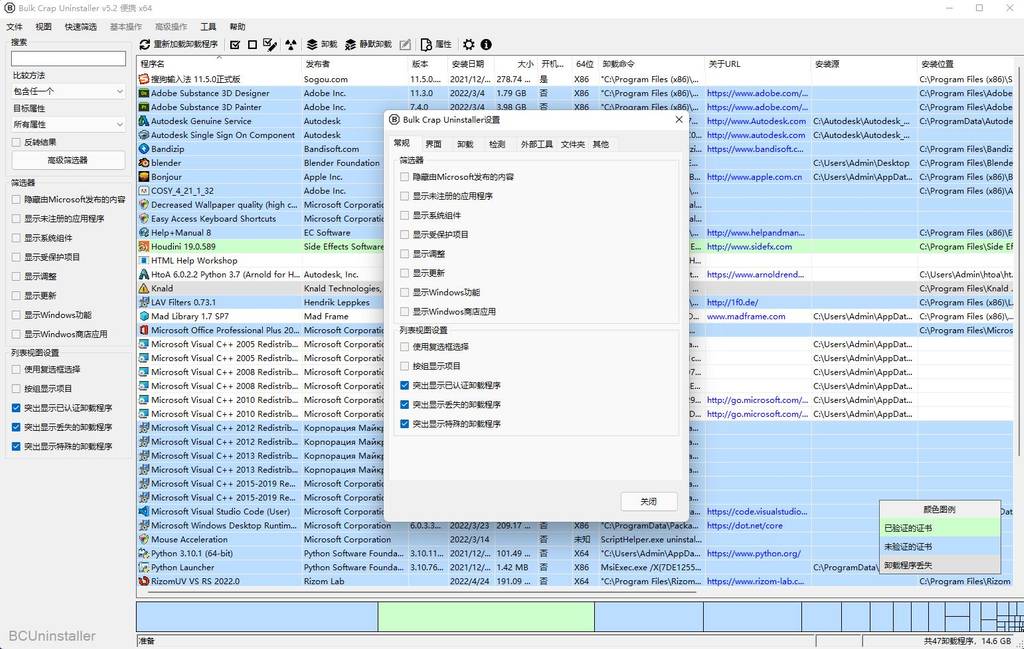The height and width of the screenshot is (649, 1024).
Task: Click the 搜索 search input field
Action: click(x=67, y=57)
